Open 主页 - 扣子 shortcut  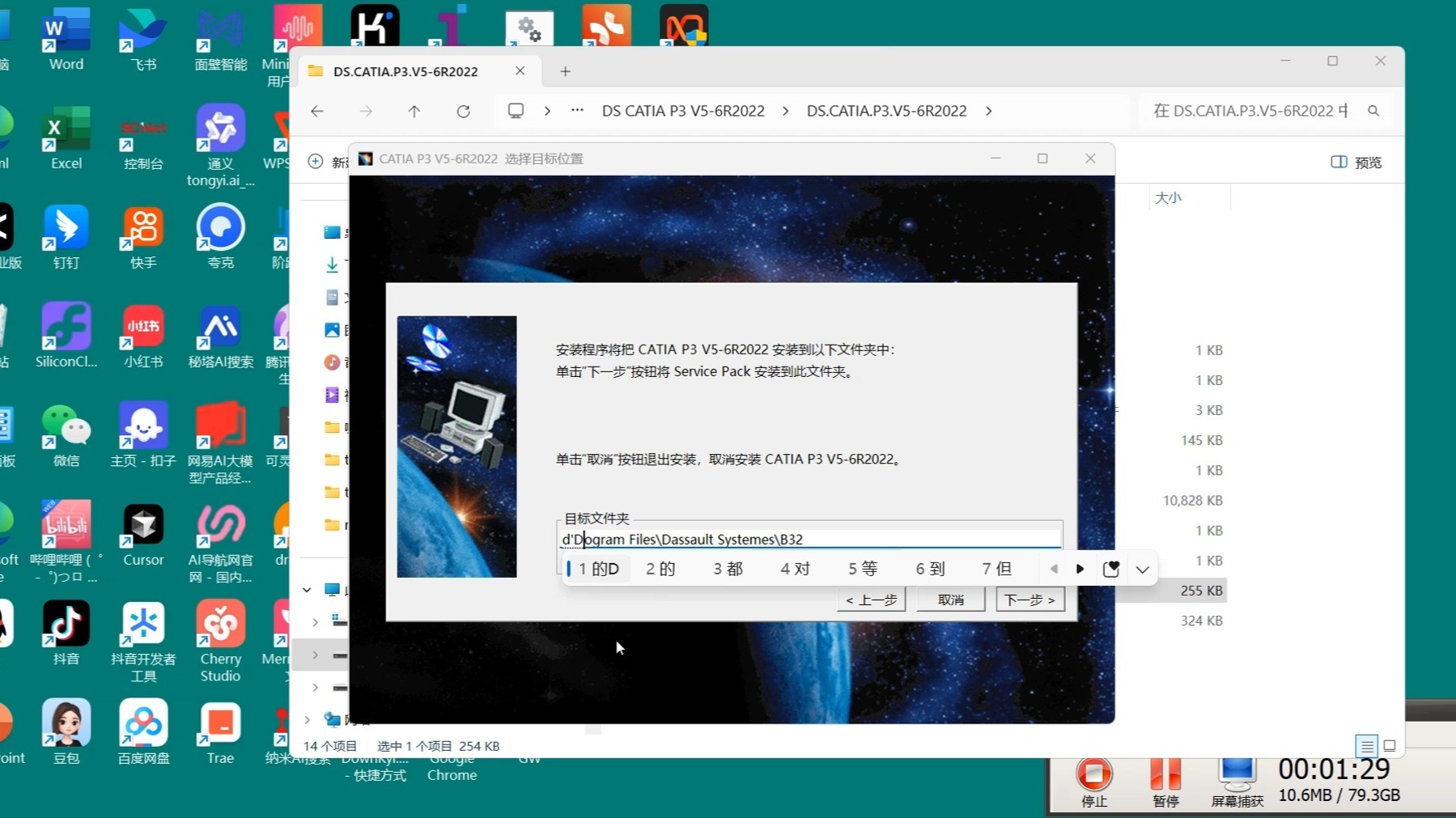pos(143,435)
